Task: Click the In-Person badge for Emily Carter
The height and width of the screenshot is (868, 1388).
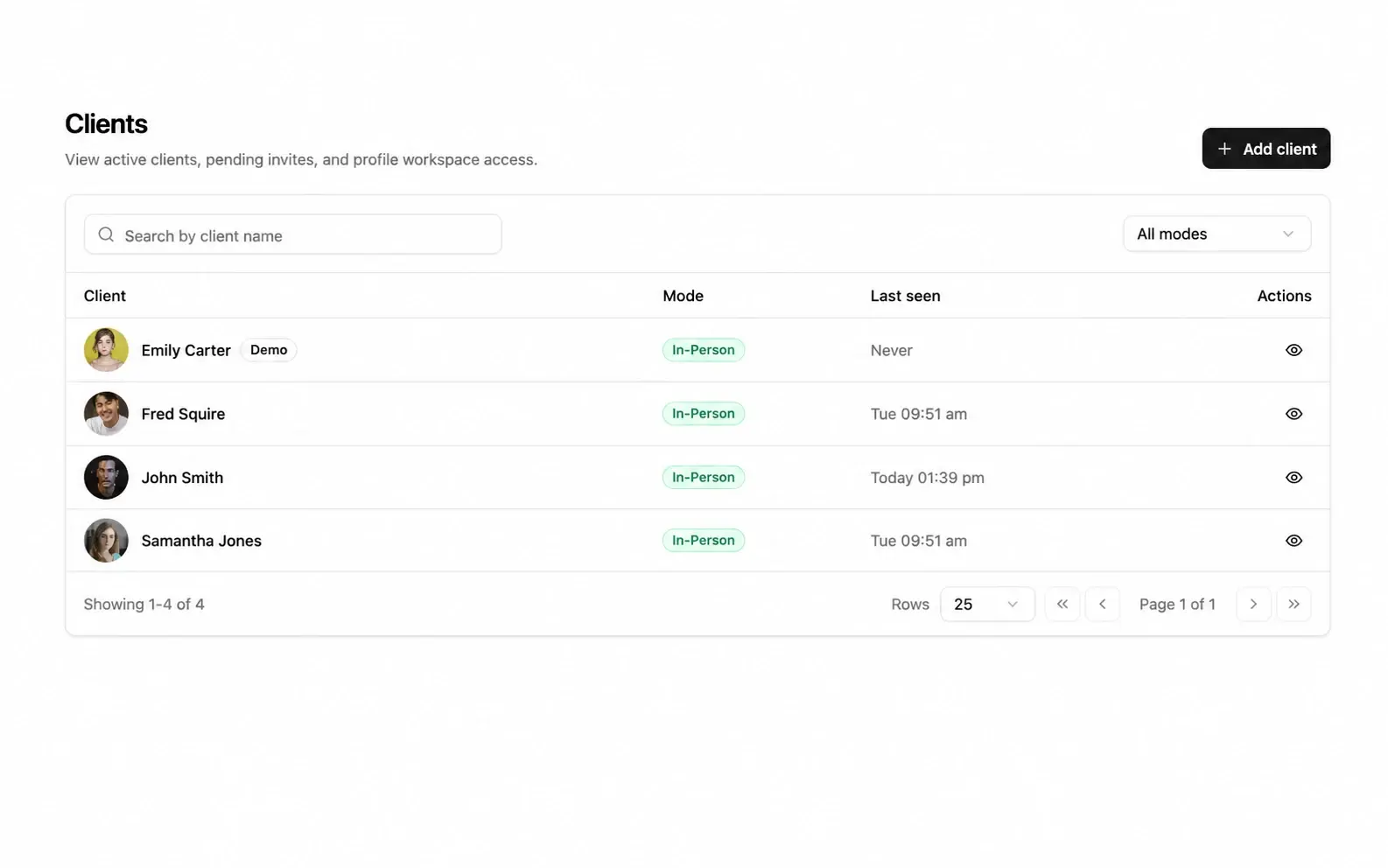Action: point(704,350)
